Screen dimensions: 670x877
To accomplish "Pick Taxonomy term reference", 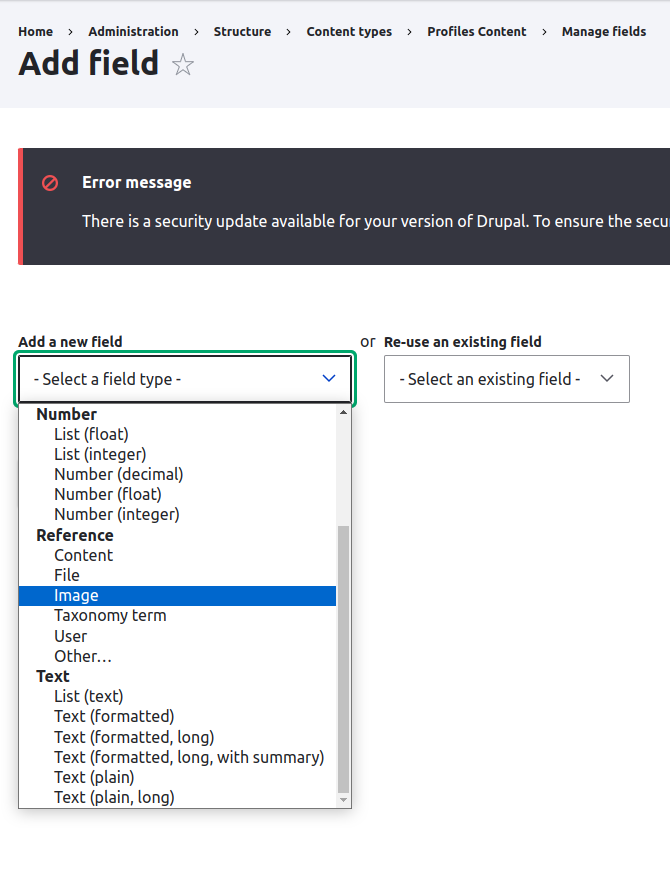I will (177, 616).
